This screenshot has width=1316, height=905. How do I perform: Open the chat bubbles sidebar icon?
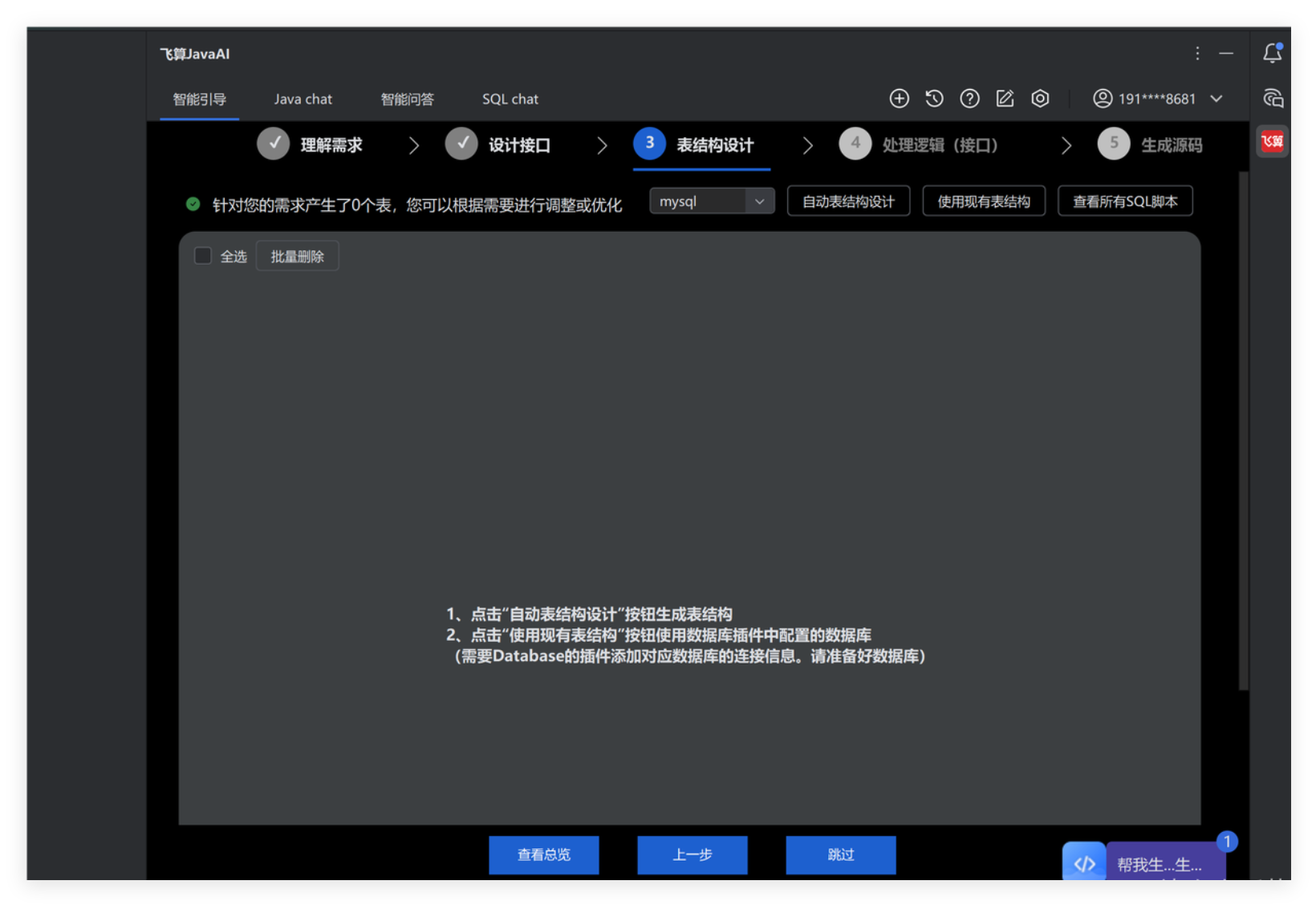pyautogui.click(x=1273, y=99)
